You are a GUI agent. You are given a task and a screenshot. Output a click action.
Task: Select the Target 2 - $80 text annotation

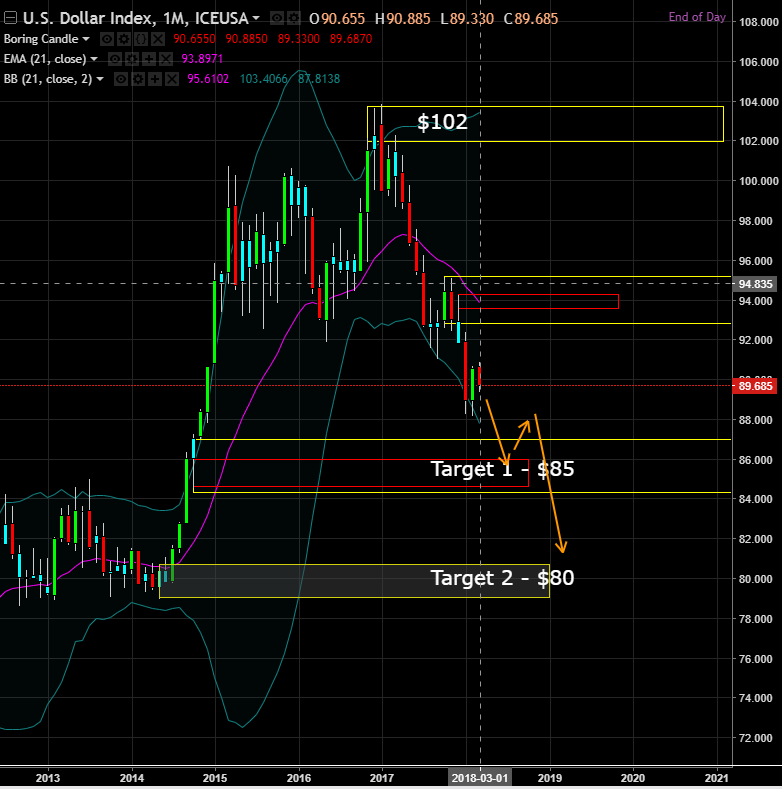click(502, 578)
